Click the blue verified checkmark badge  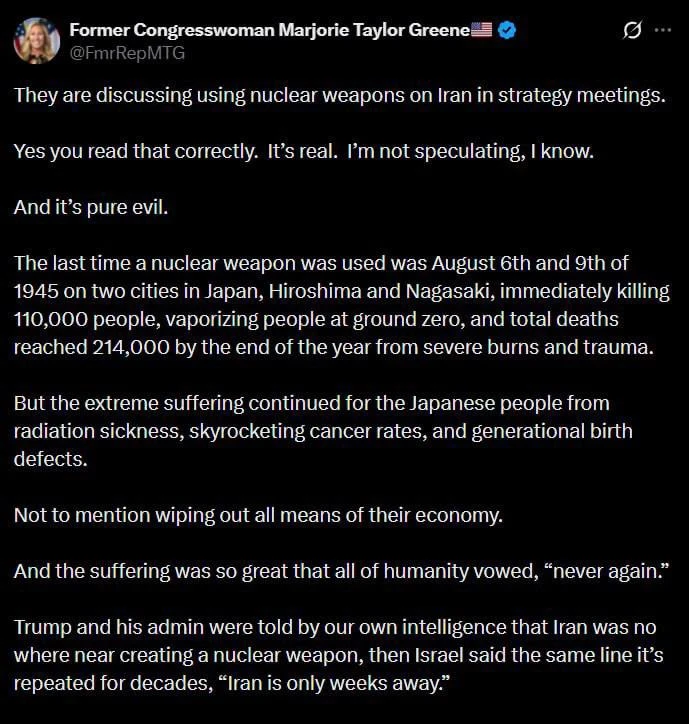(507, 30)
